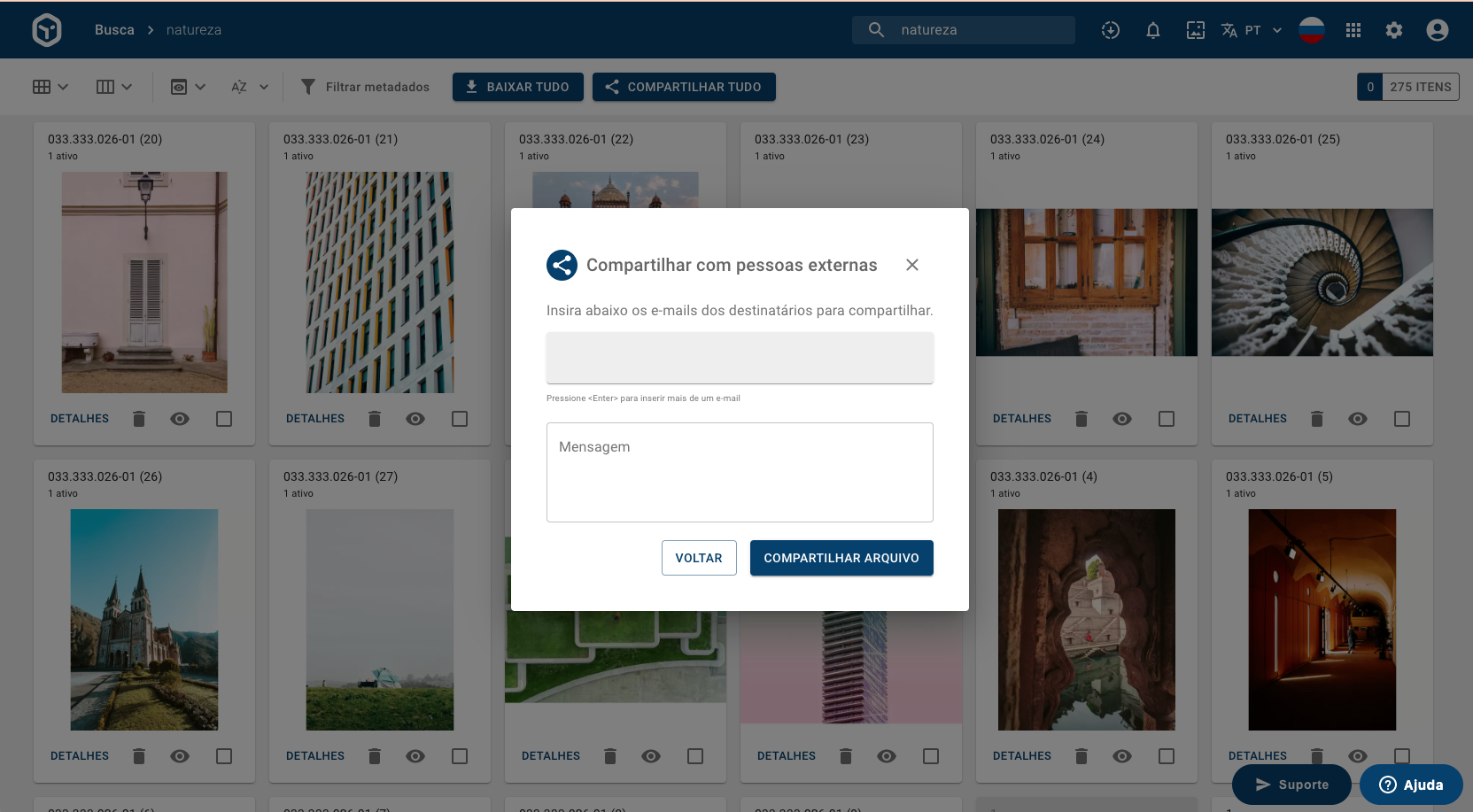Click BAIXAR TUDO button
The height and width of the screenshot is (812, 1473).
[518, 87]
